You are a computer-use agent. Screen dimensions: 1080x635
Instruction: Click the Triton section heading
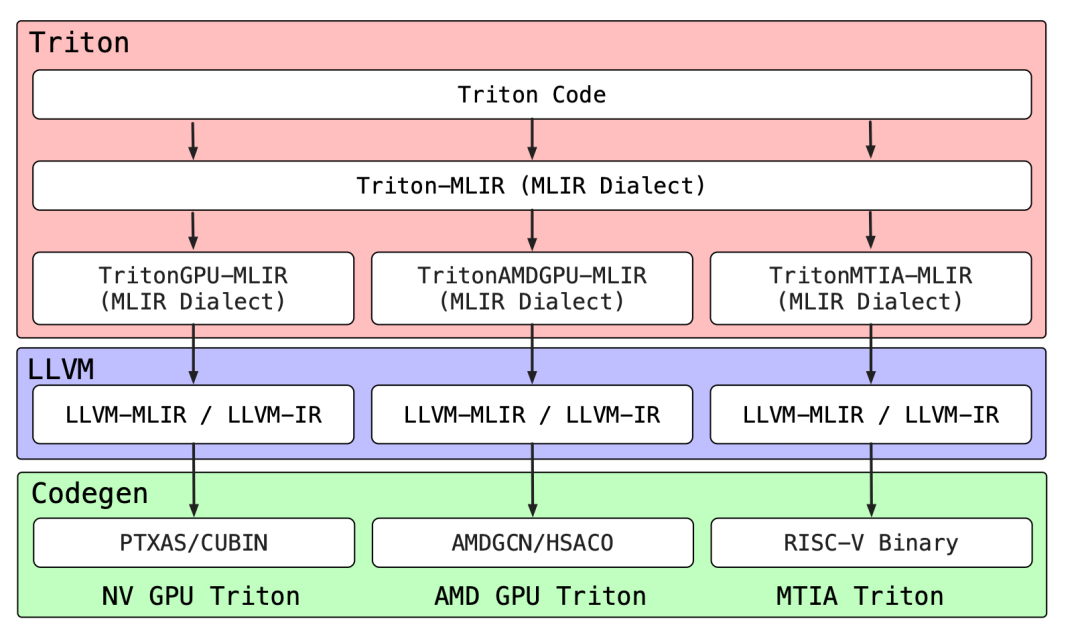[x=79, y=43]
